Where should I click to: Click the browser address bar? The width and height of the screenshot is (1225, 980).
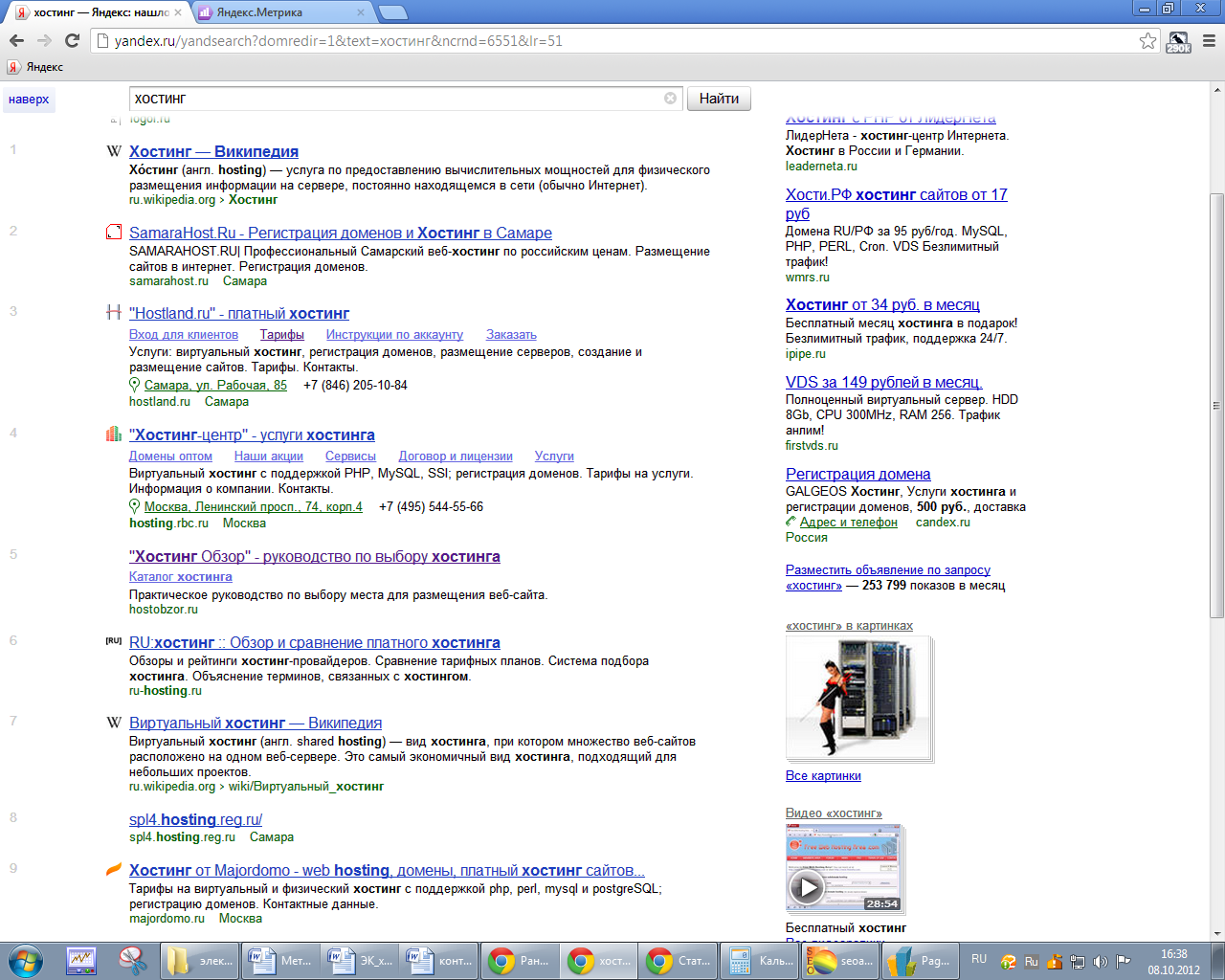(612, 40)
